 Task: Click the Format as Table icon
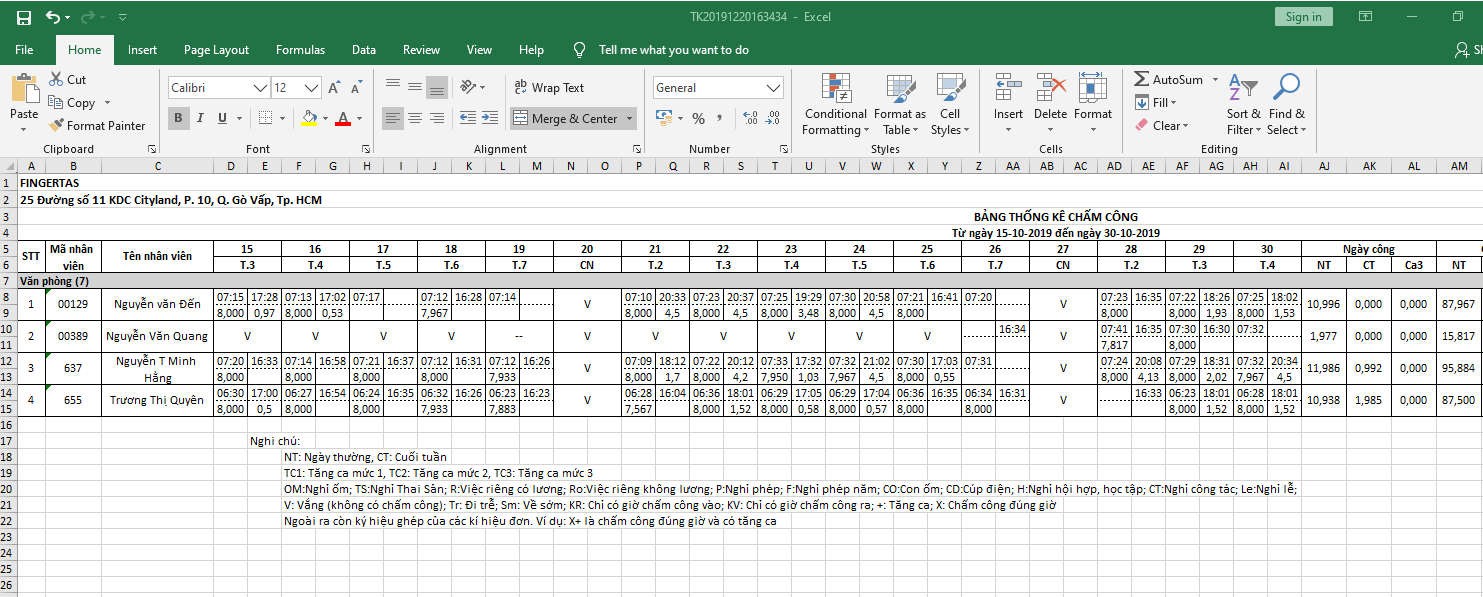coord(899,105)
